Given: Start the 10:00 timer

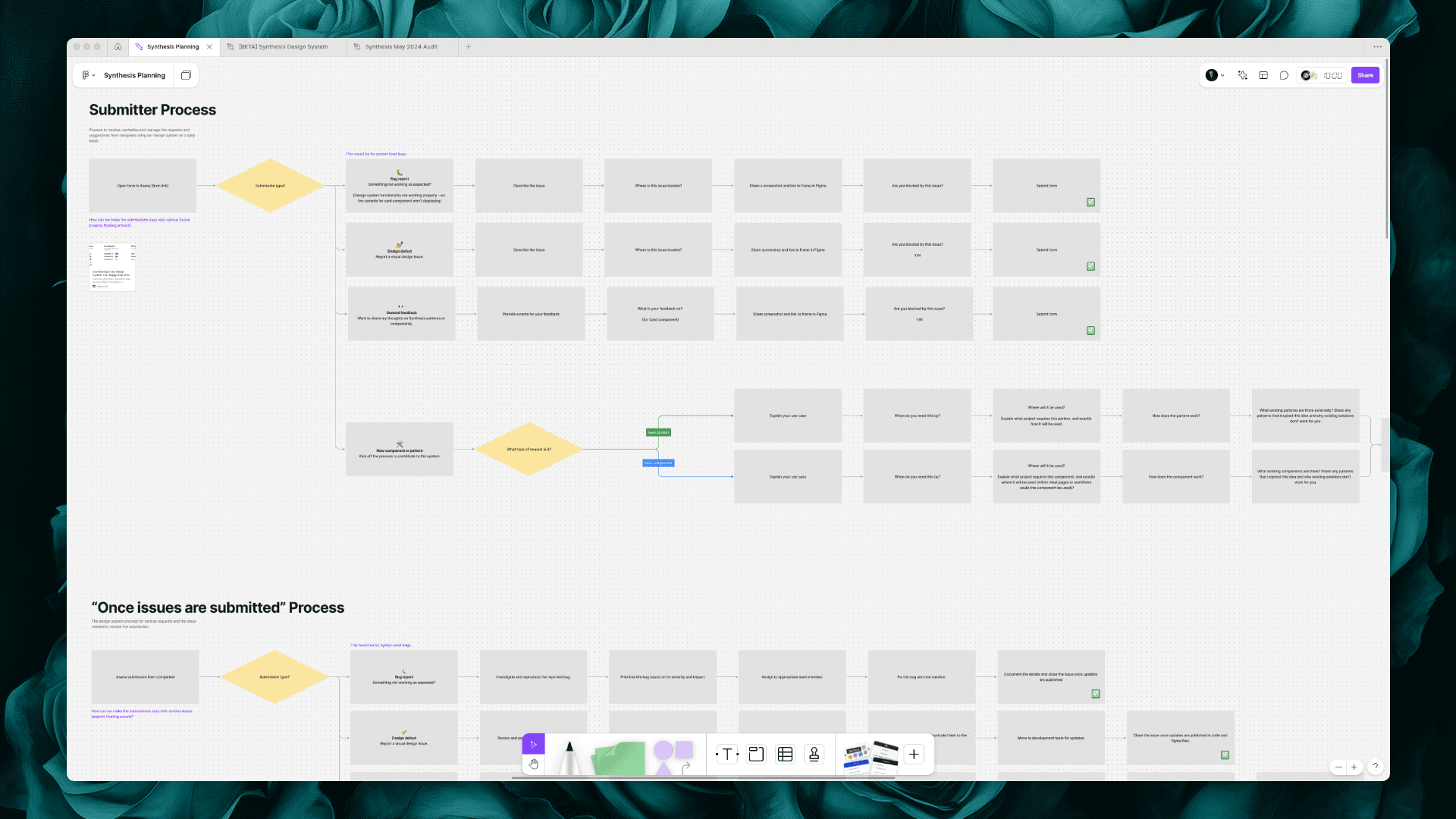Looking at the screenshot, I should click(x=1332, y=75).
